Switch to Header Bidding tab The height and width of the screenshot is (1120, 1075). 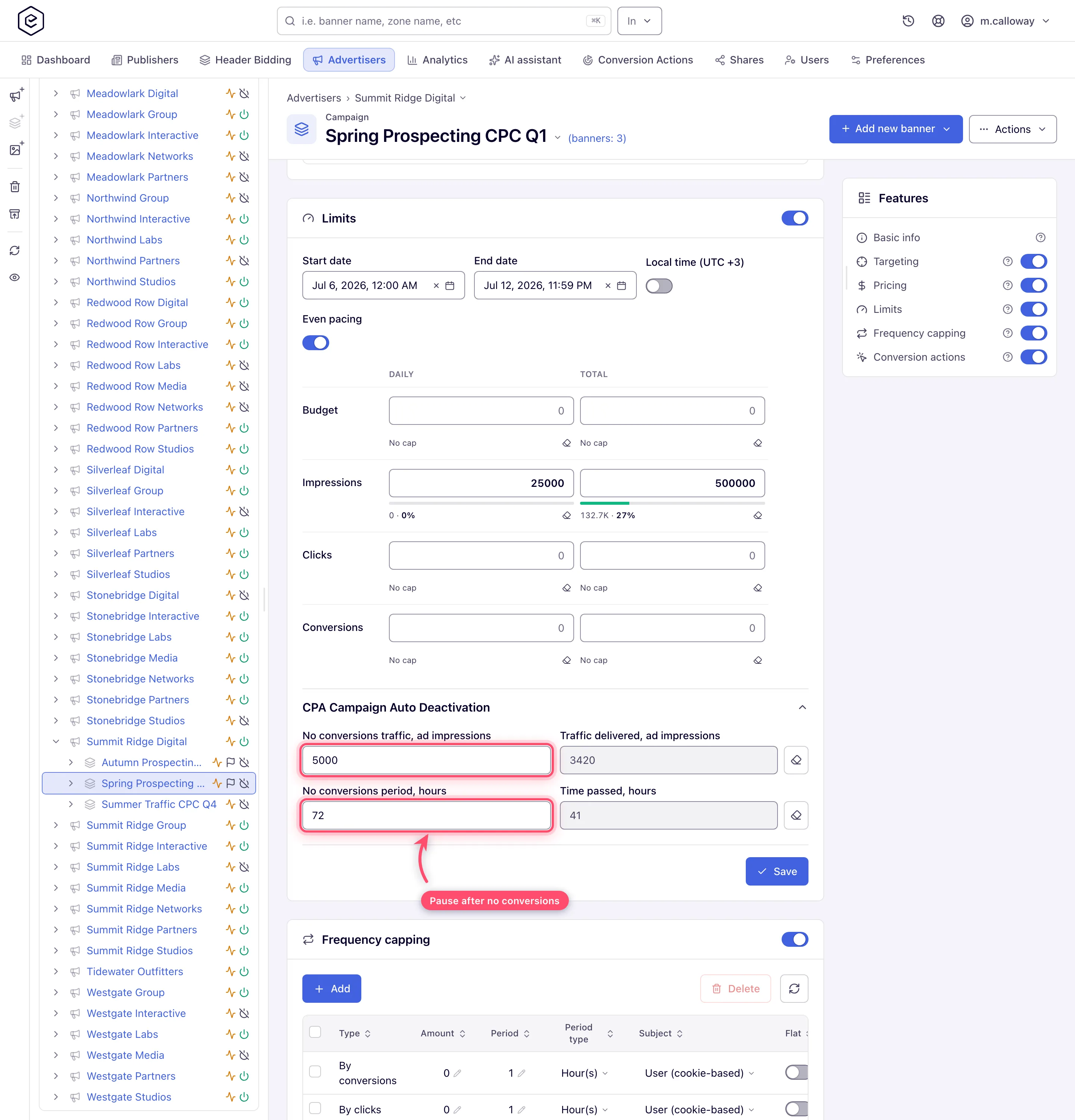(245, 60)
